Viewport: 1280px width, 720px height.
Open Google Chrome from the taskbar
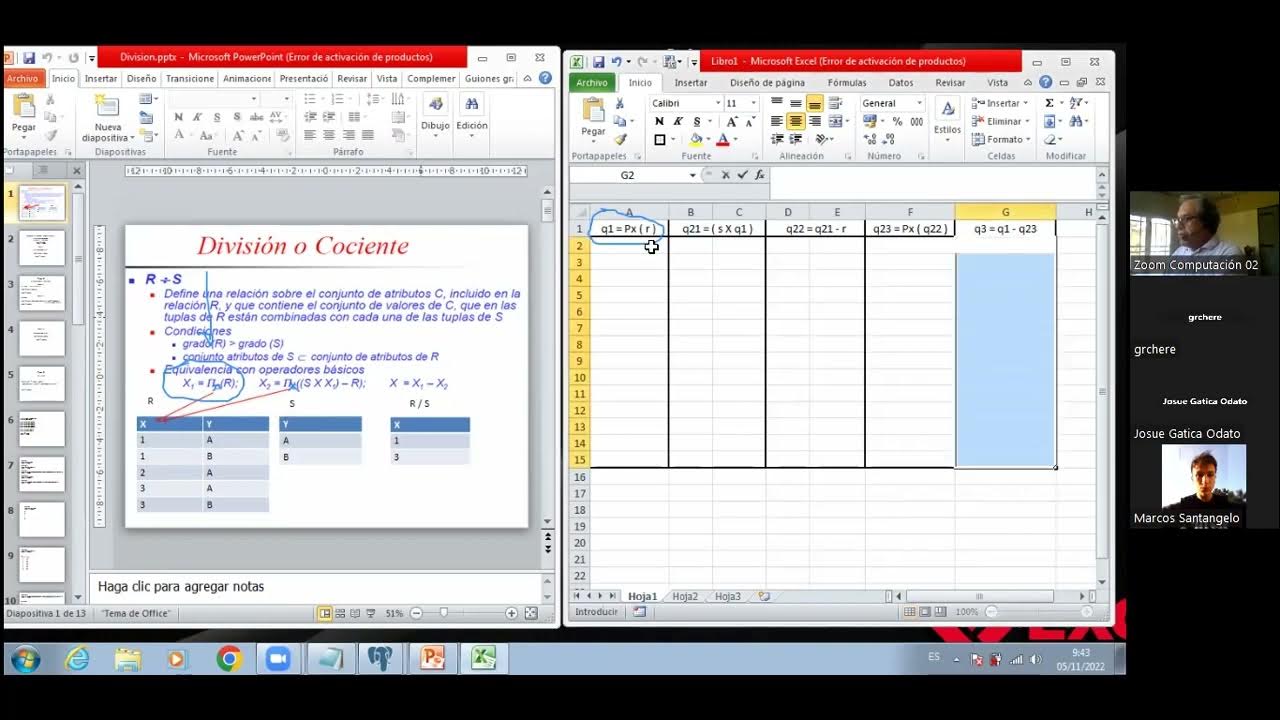[229, 658]
